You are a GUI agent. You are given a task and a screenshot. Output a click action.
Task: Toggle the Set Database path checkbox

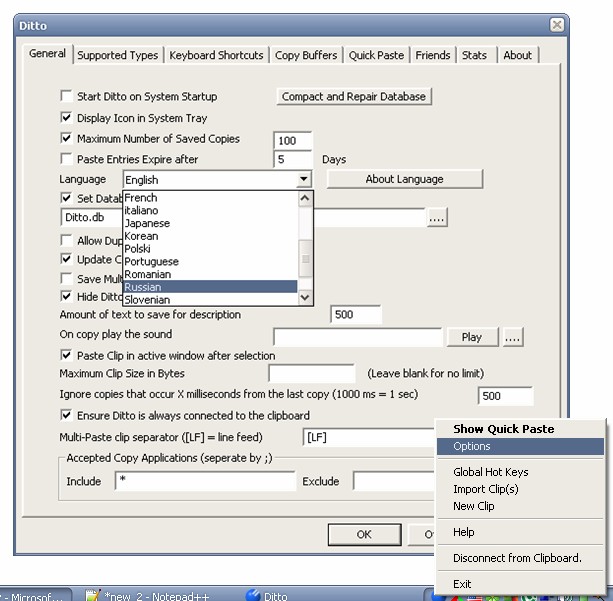(66, 198)
